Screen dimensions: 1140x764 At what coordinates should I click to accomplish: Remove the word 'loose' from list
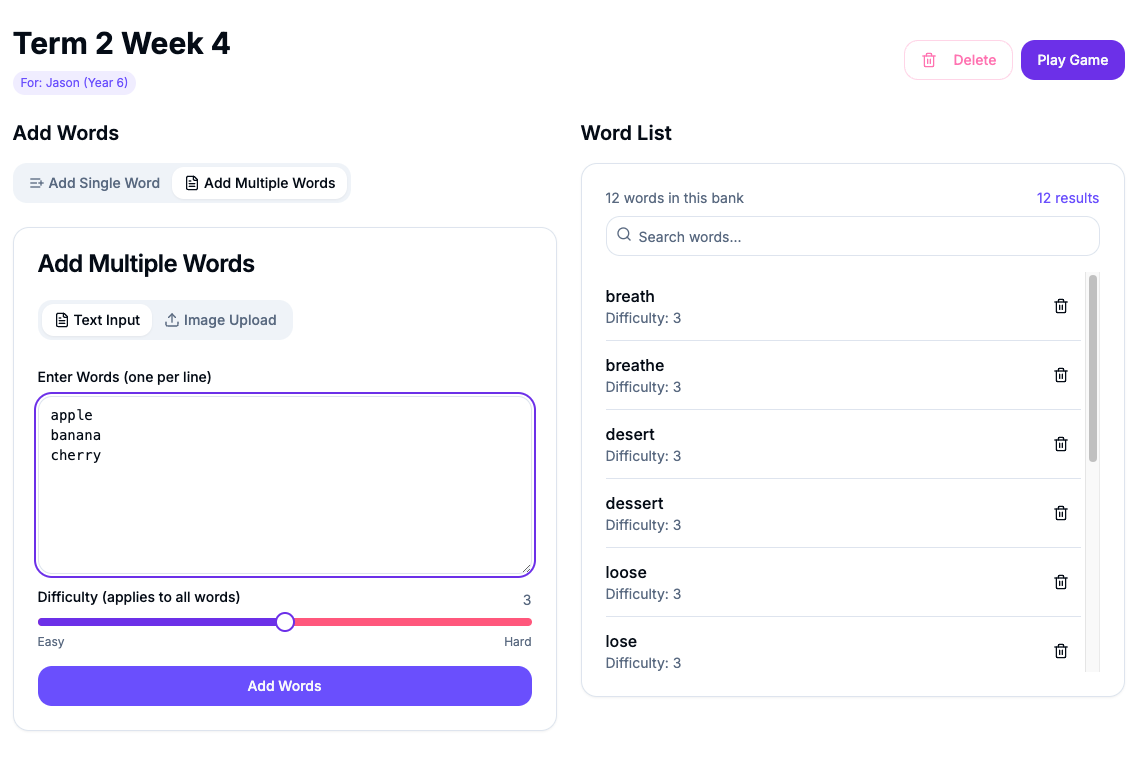coord(1061,582)
